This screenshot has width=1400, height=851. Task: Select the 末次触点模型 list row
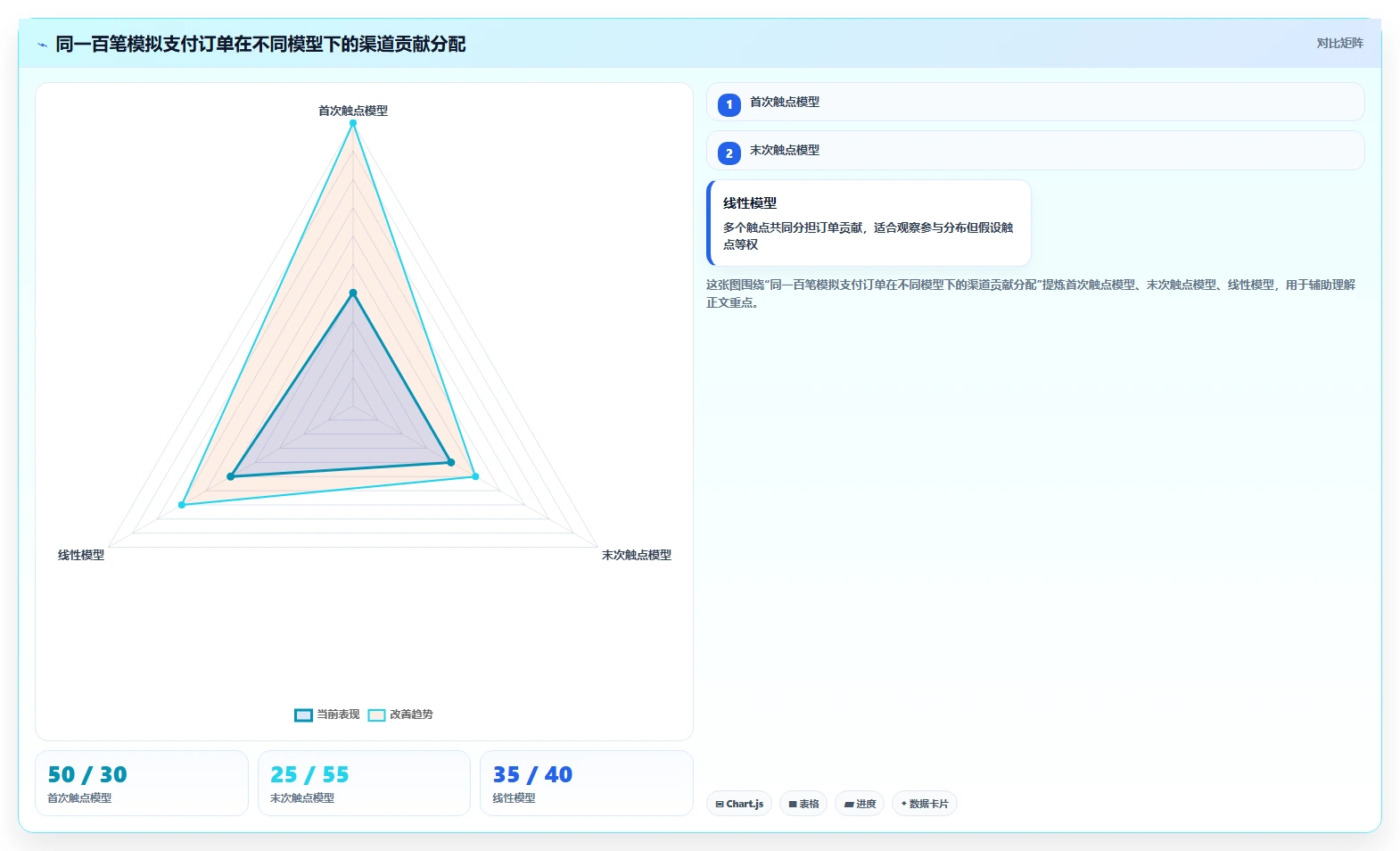(1035, 150)
